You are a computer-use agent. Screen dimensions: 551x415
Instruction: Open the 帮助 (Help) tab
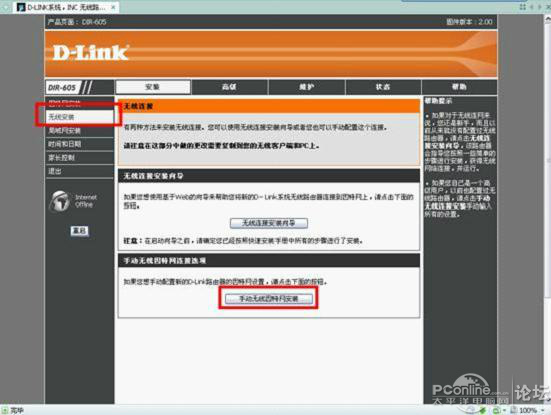click(459, 87)
